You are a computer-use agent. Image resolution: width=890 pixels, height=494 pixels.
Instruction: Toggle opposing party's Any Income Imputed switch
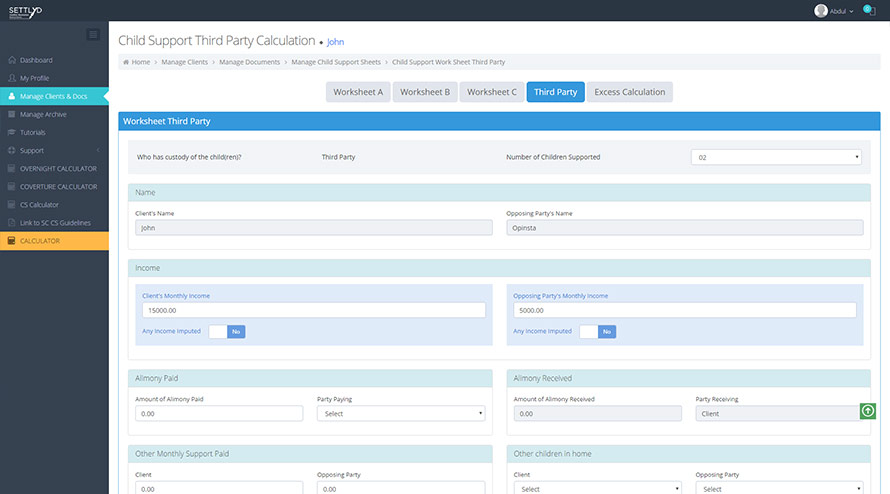pyautogui.click(x=597, y=331)
